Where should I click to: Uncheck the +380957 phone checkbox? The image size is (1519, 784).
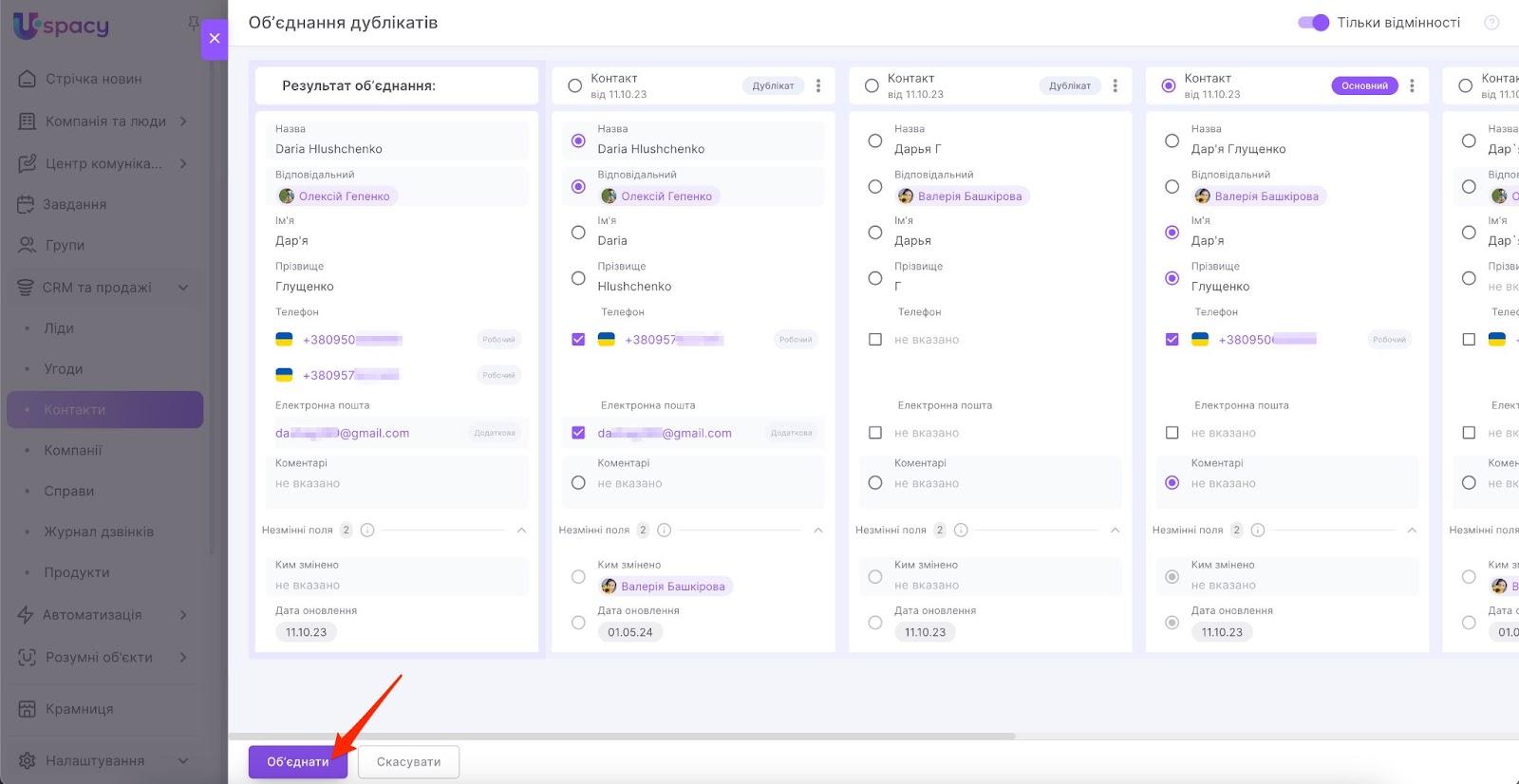point(578,339)
